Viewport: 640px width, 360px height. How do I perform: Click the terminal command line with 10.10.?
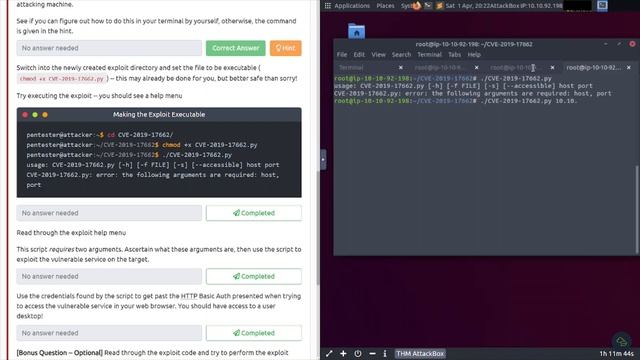456,101
